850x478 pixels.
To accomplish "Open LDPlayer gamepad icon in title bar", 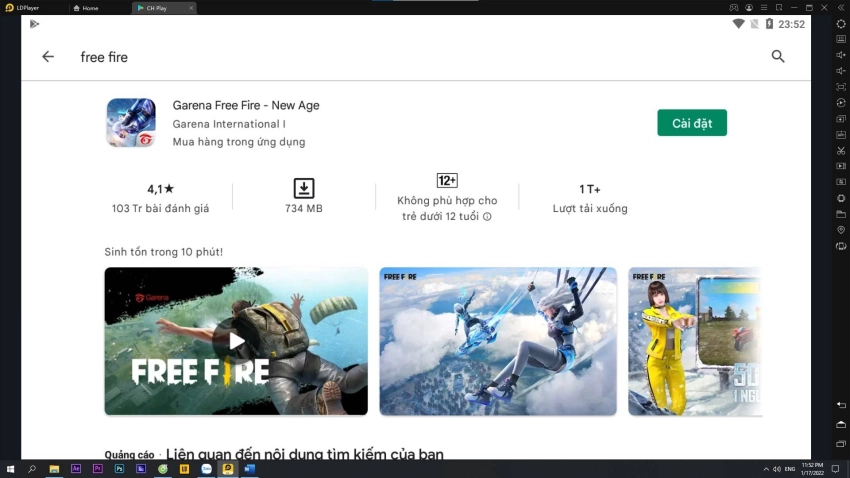I will 733,8.
